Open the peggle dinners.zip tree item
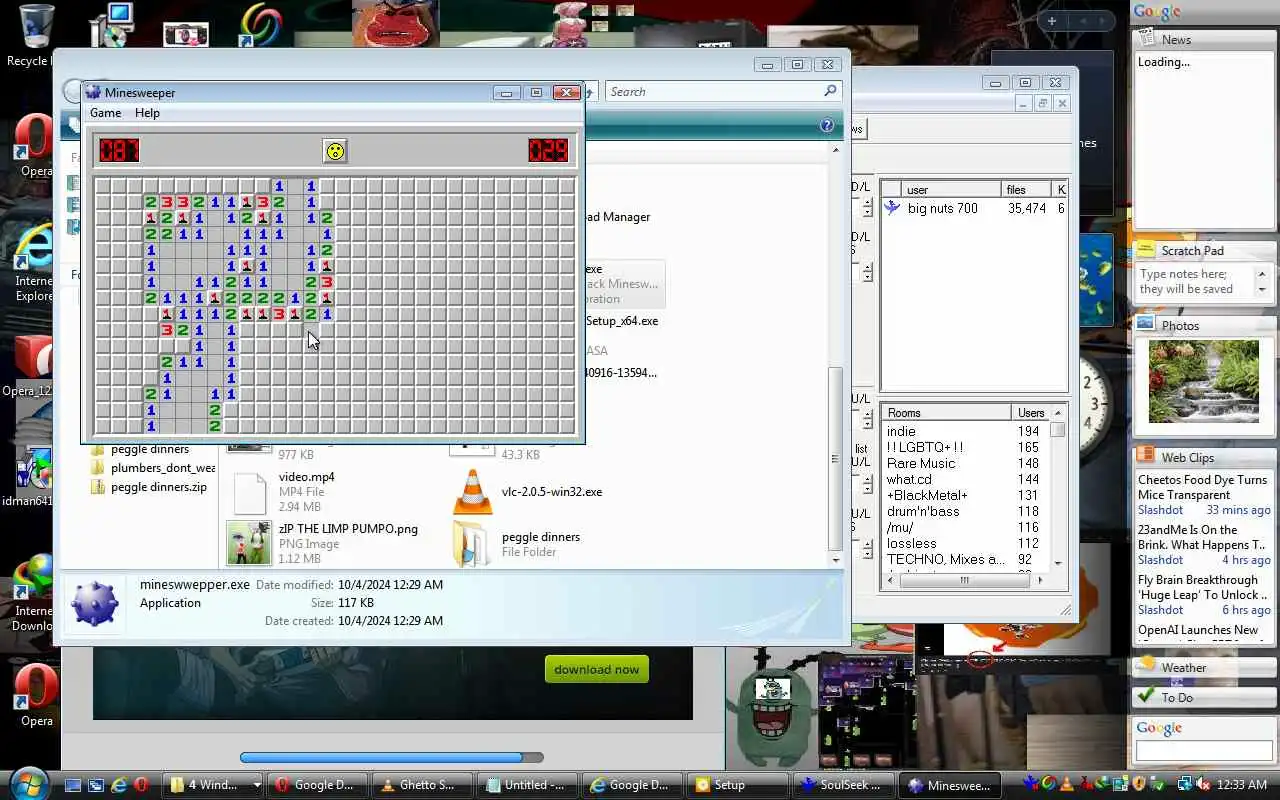Screen dimensions: 1280x800 (159, 487)
